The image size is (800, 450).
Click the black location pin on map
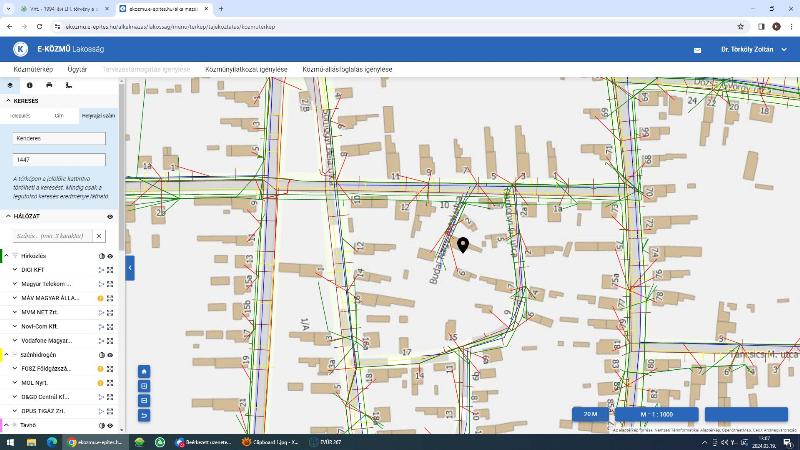click(x=463, y=245)
